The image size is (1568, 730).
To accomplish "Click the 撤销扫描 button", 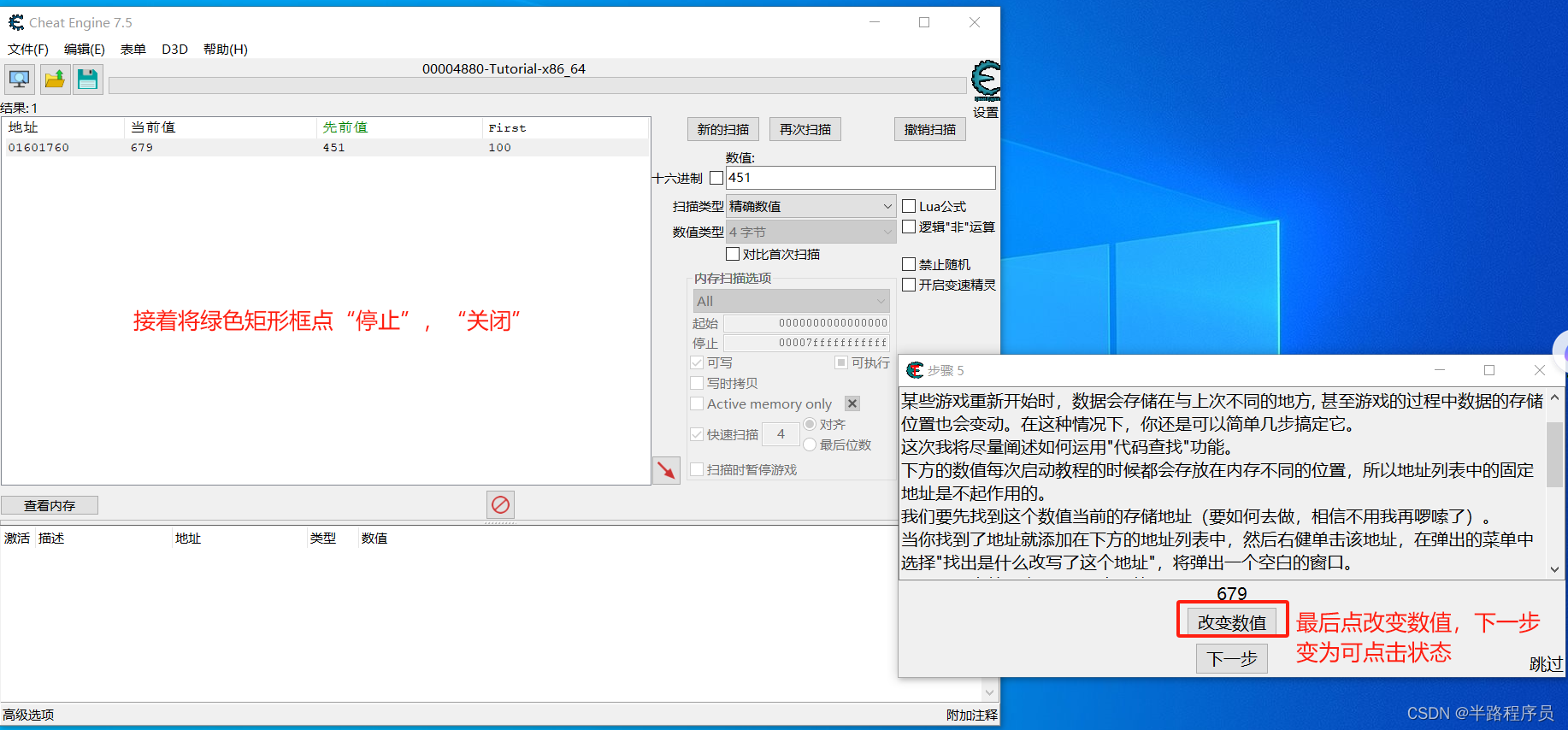I will click(930, 129).
